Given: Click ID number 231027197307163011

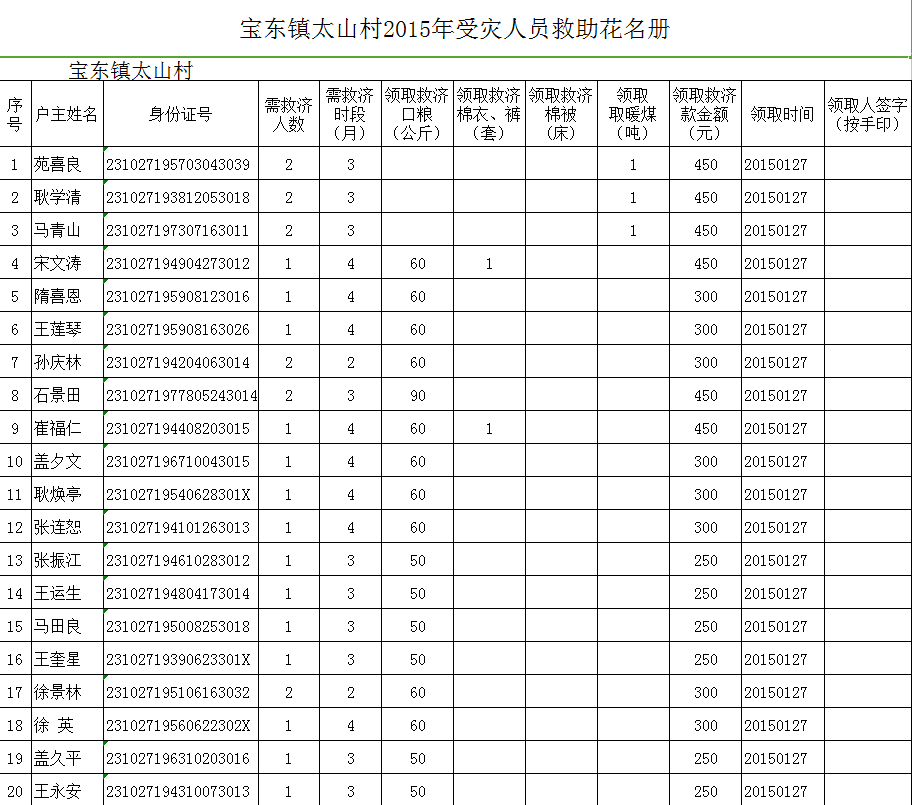Looking at the screenshot, I should [177, 231].
